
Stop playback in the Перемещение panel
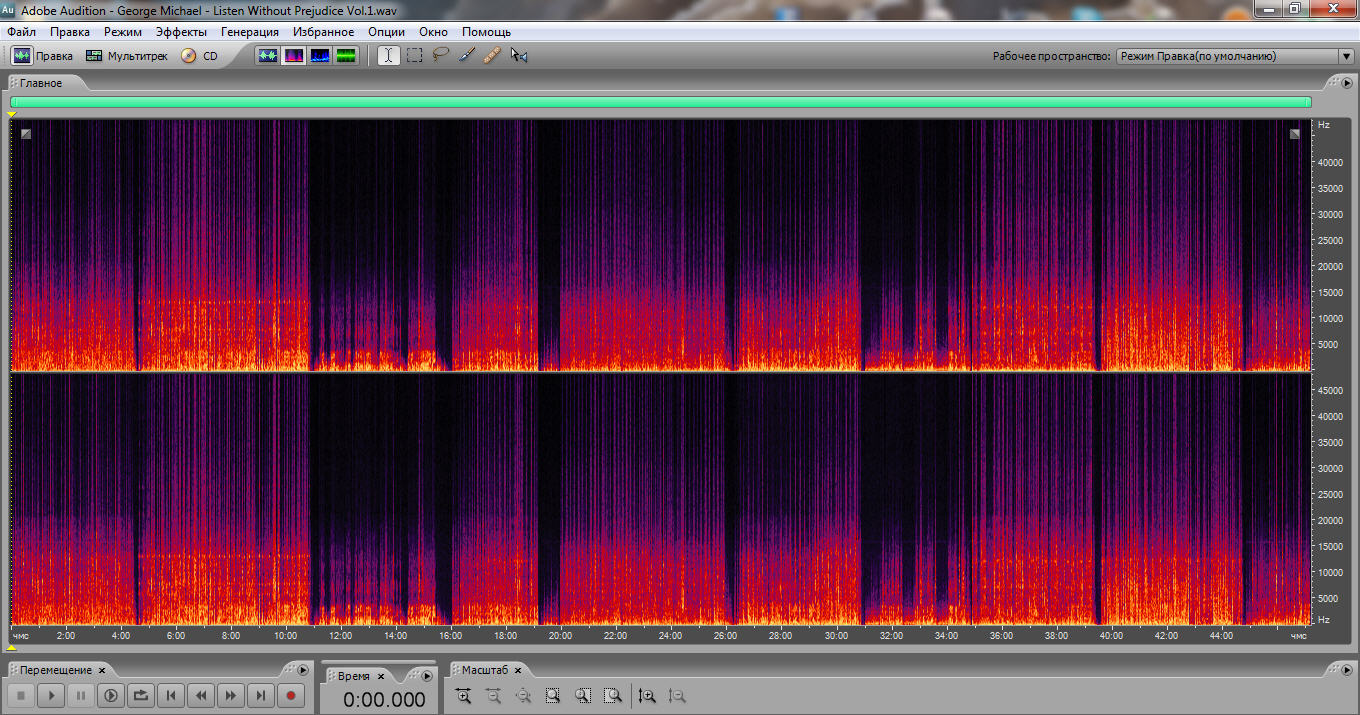21,695
